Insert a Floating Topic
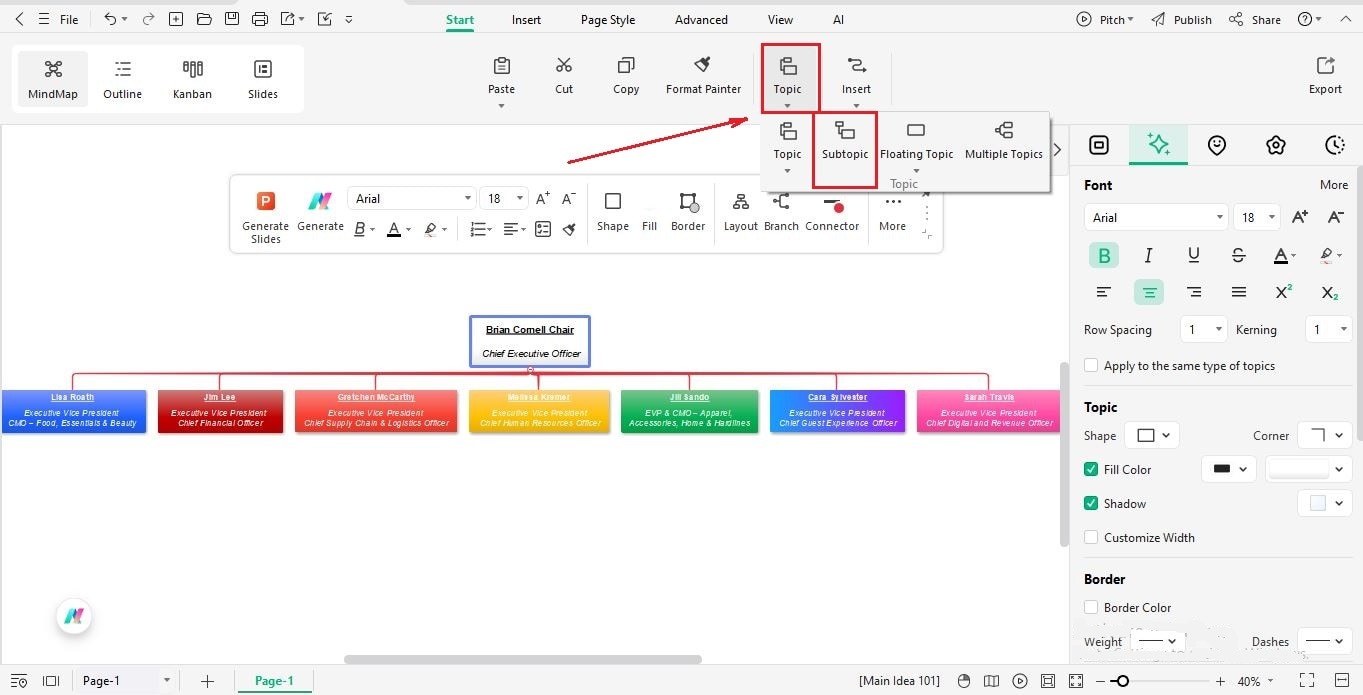 [x=916, y=140]
